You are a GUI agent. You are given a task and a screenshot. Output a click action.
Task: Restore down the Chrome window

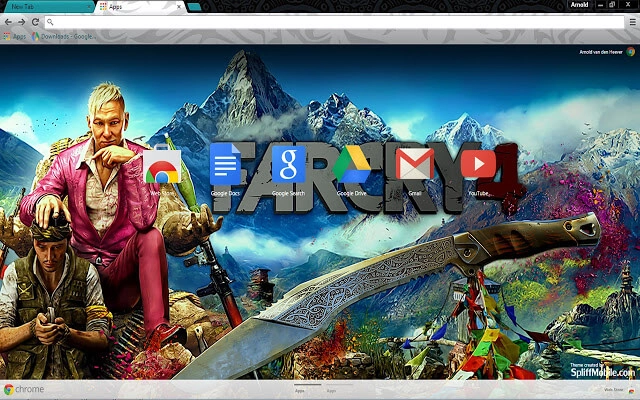click(x=612, y=5)
